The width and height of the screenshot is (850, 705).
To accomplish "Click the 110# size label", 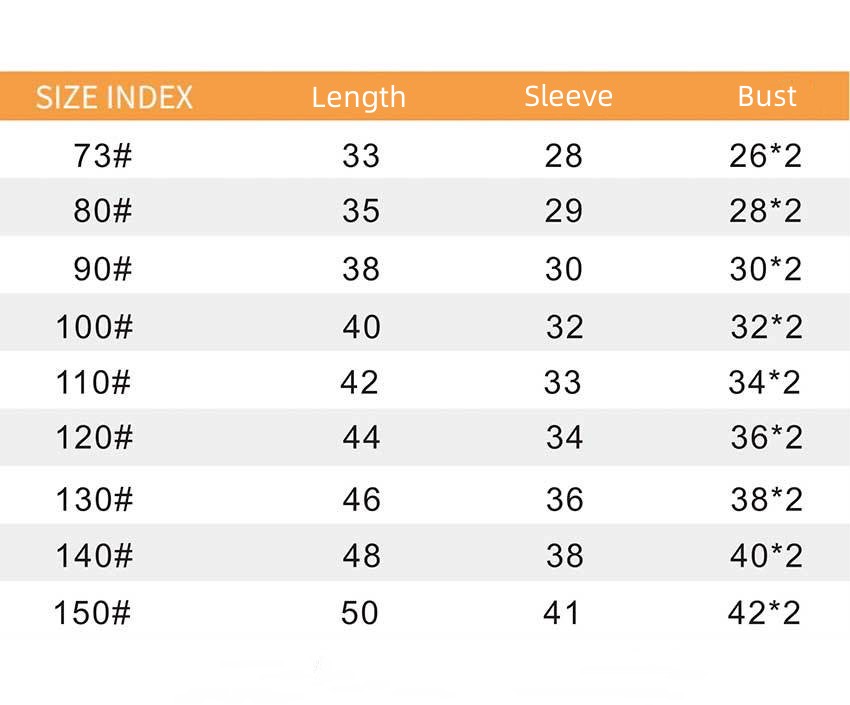I will point(93,382).
